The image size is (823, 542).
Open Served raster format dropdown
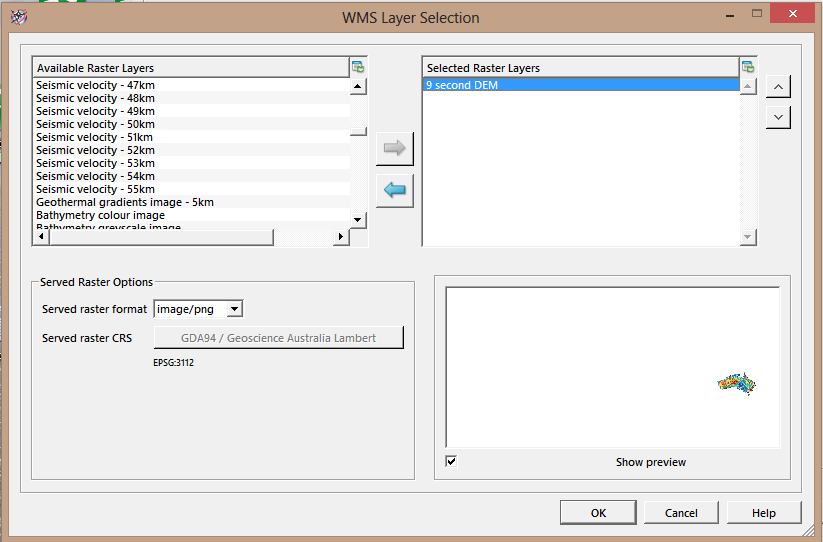tap(234, 309)
